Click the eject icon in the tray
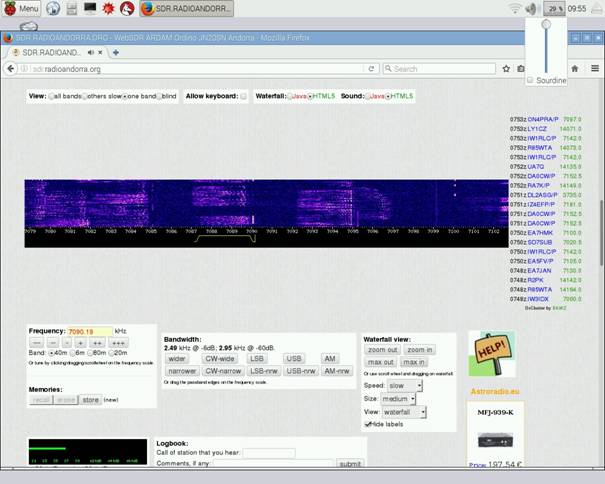This screenshot has height=484, width=605. click(597, 8)
